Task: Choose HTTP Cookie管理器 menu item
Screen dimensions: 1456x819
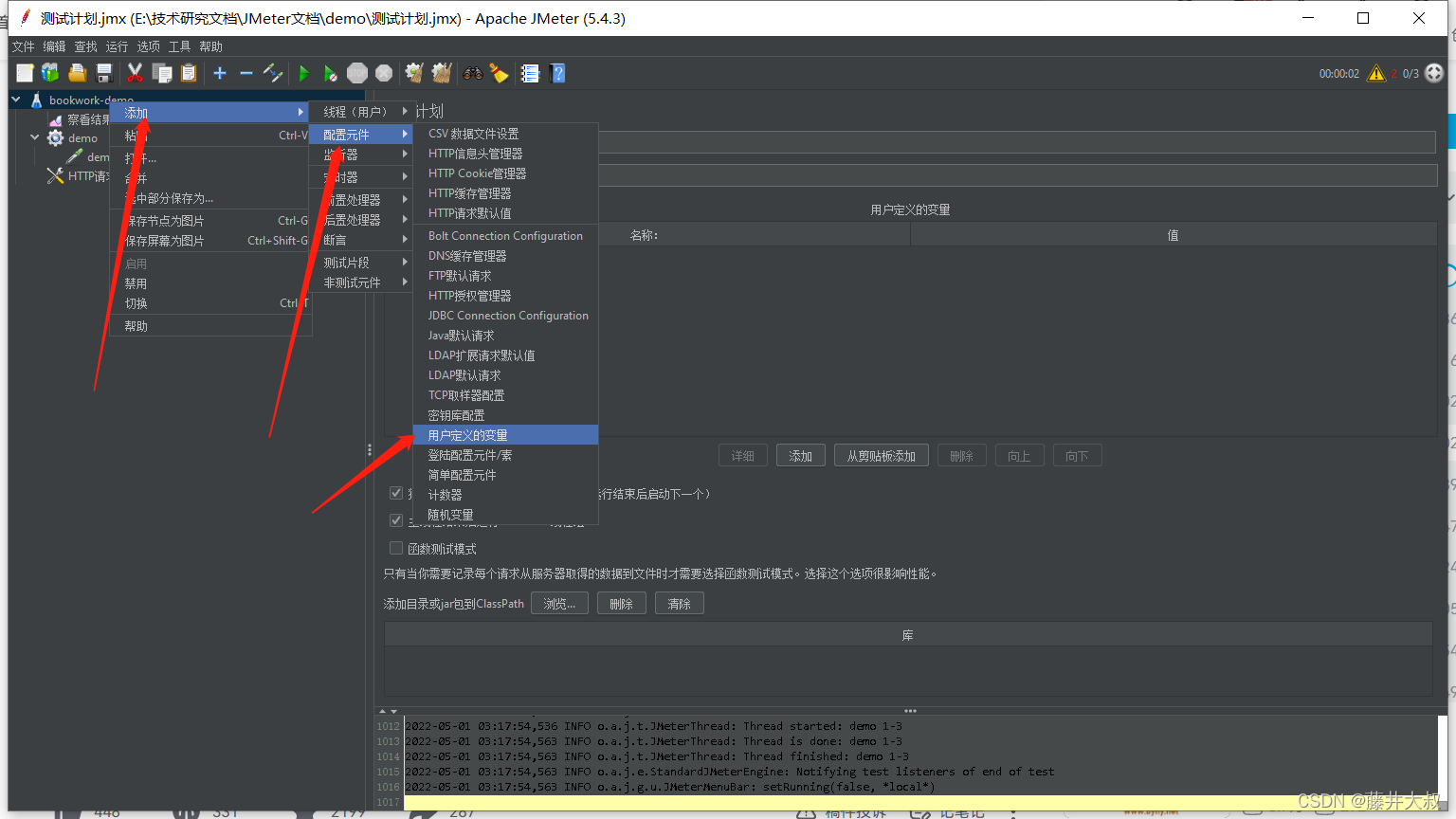Action: [506, 173]
